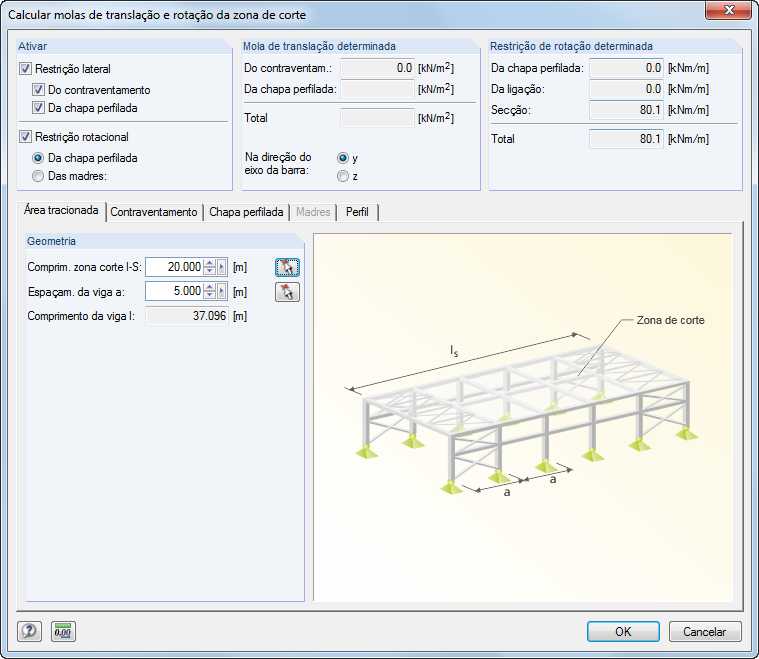Click the structure illustration image
Image resolution: width=759 pixels, height=659 pixels.
523,418
